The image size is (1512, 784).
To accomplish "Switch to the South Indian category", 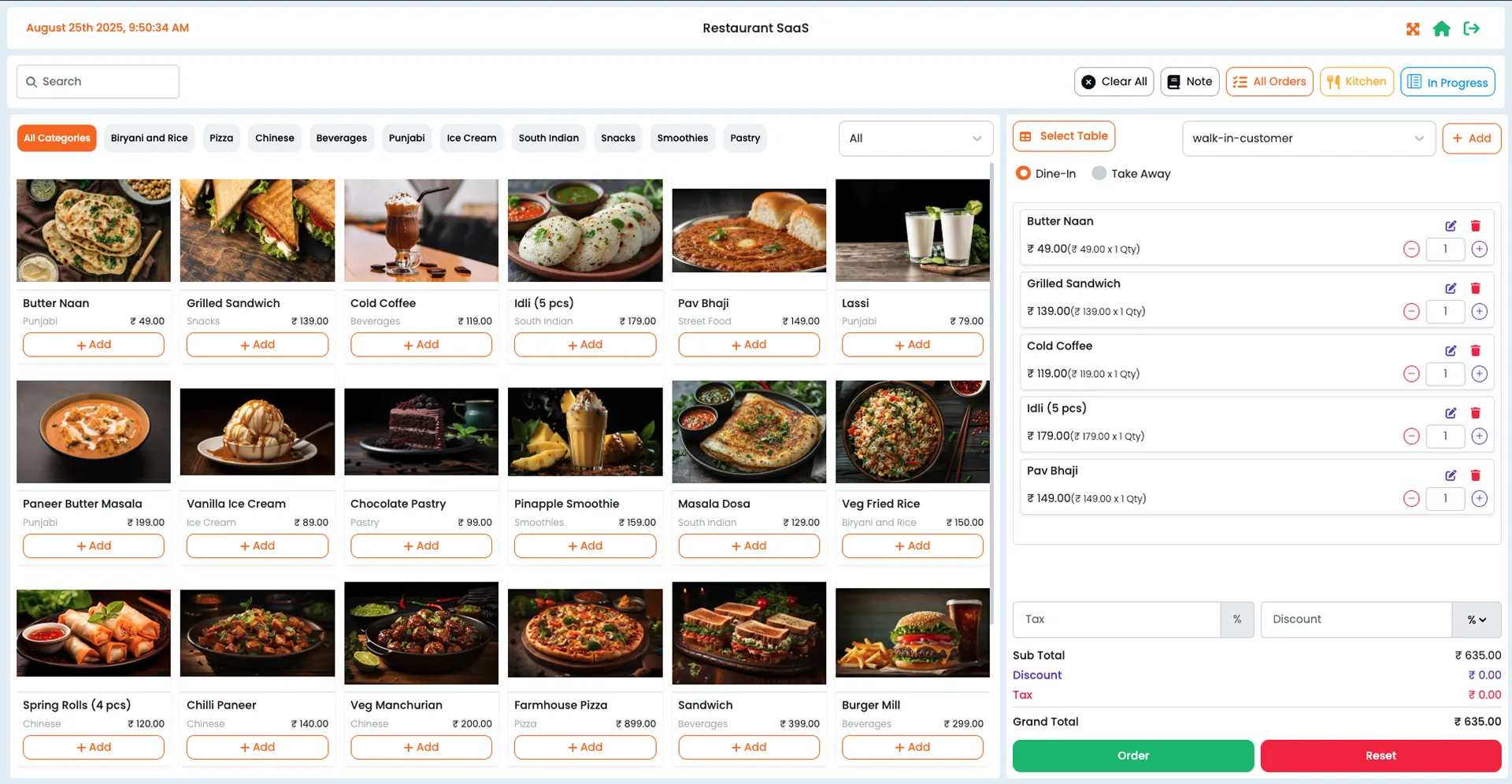I will [x=549, y=138].
